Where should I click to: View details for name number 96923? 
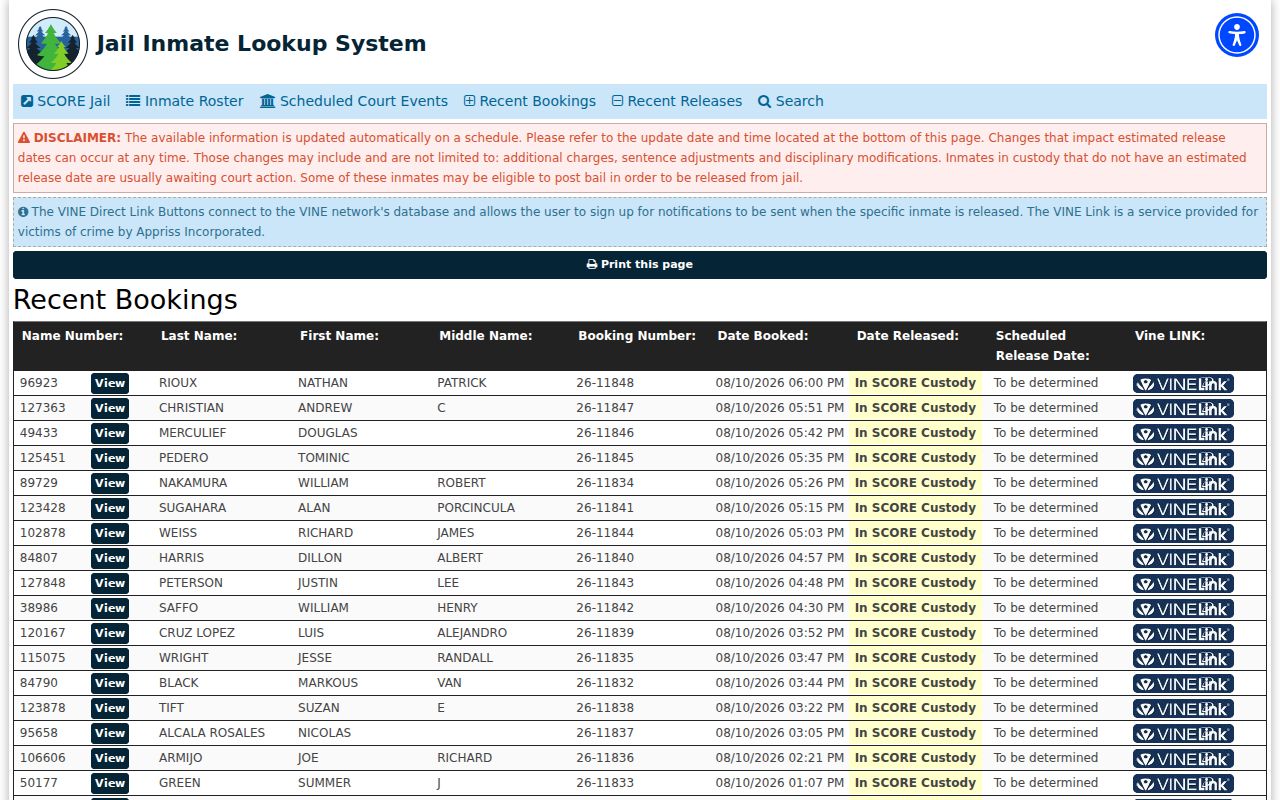point(110,383)
